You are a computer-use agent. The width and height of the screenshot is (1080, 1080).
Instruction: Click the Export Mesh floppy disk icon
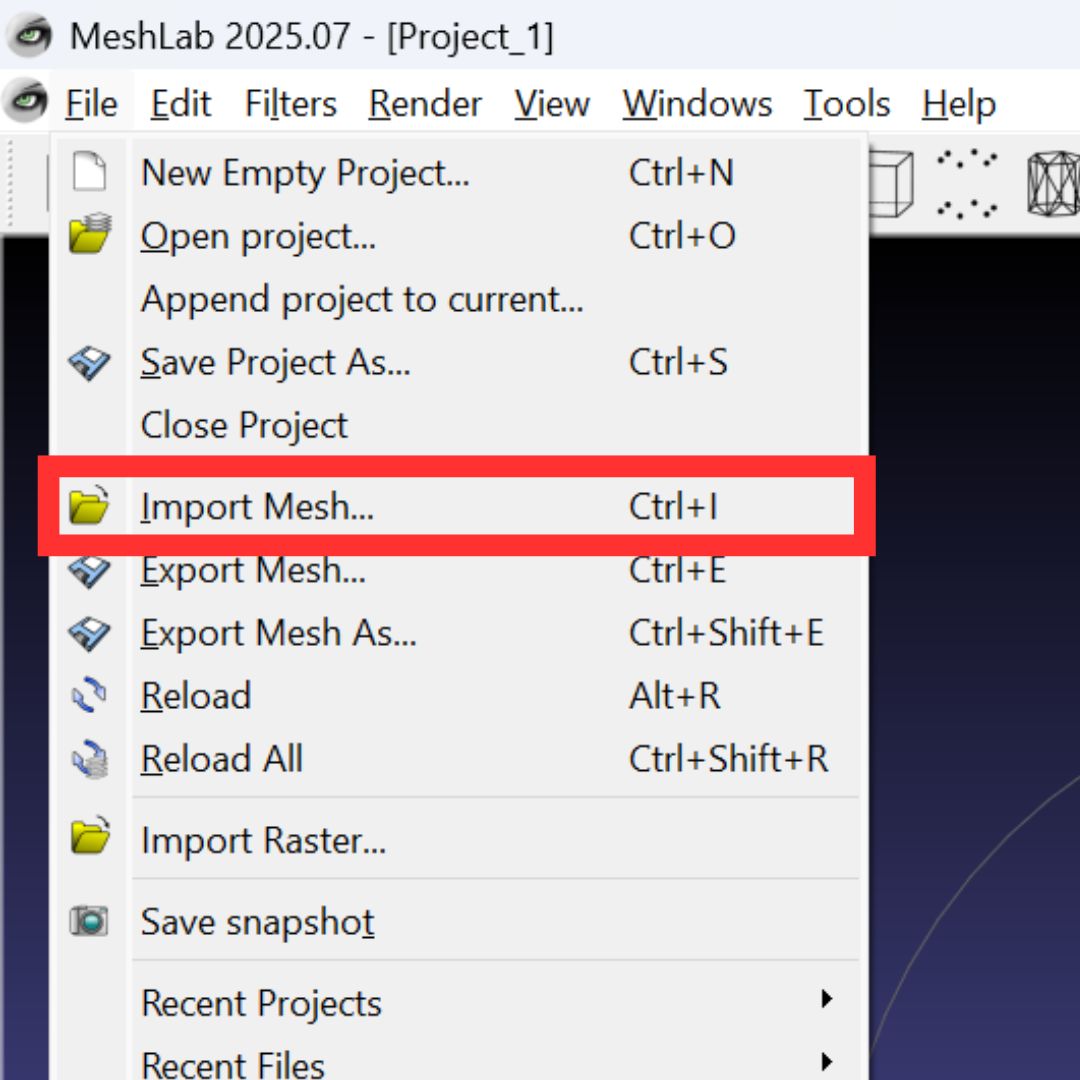(x=90, y=570)
